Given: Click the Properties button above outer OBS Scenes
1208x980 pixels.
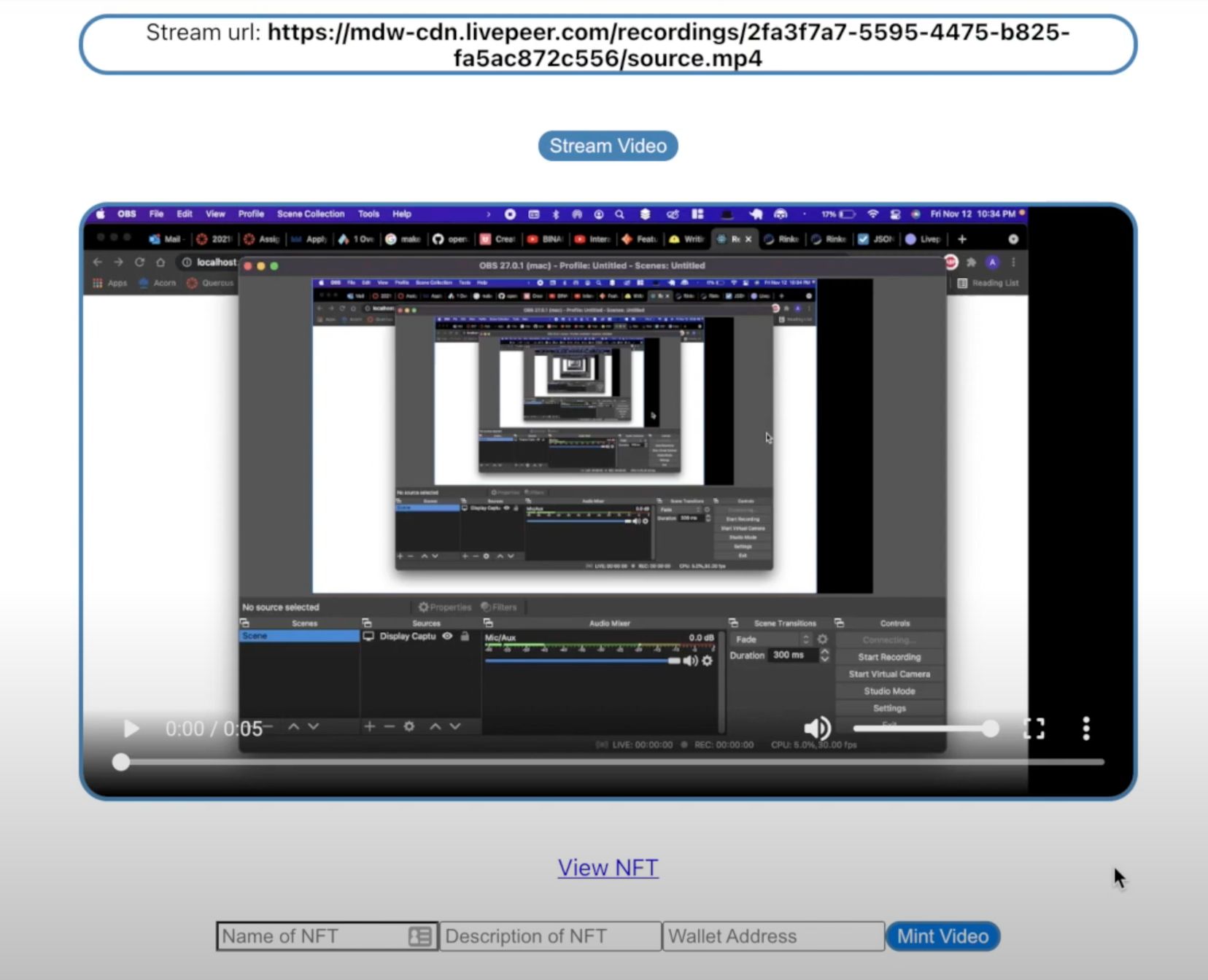Looking at the screenshot, I should point(445,607).
